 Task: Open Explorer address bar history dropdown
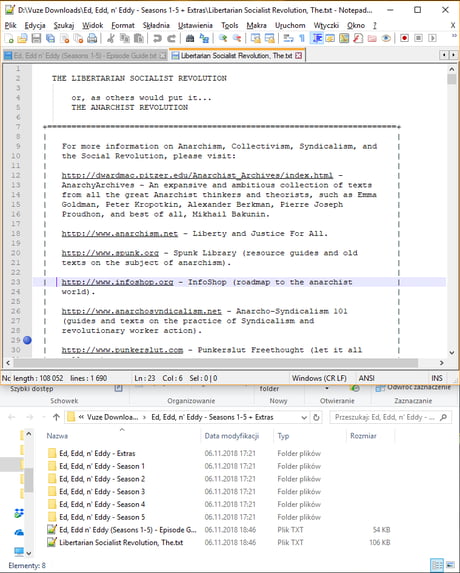point(304,417)
